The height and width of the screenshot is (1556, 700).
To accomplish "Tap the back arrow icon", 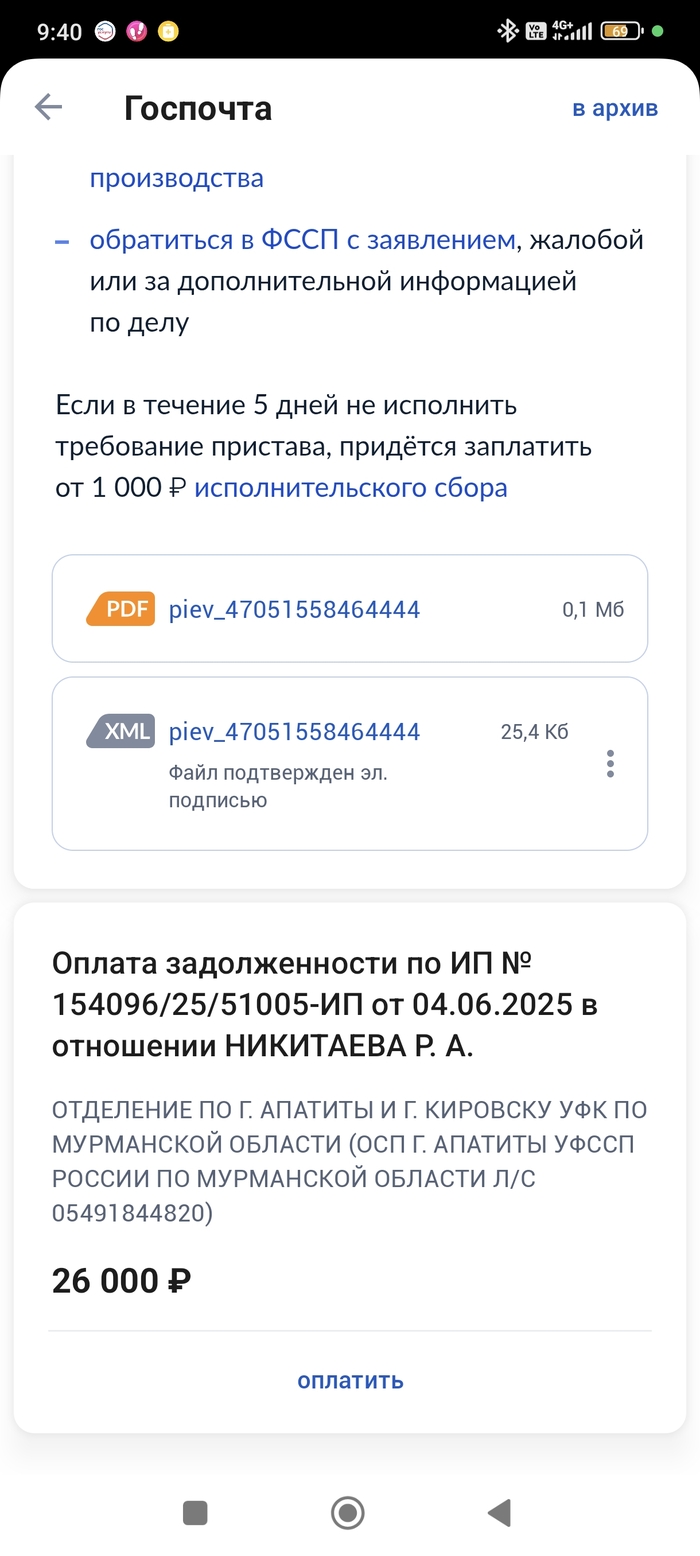I will (48, 108).
